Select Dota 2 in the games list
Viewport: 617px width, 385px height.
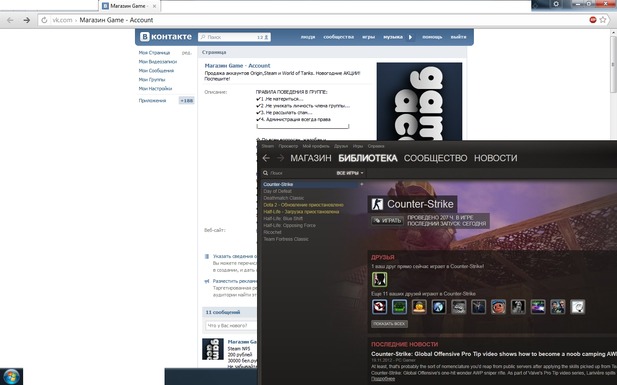pyautogui.click(x=303, y=205)
